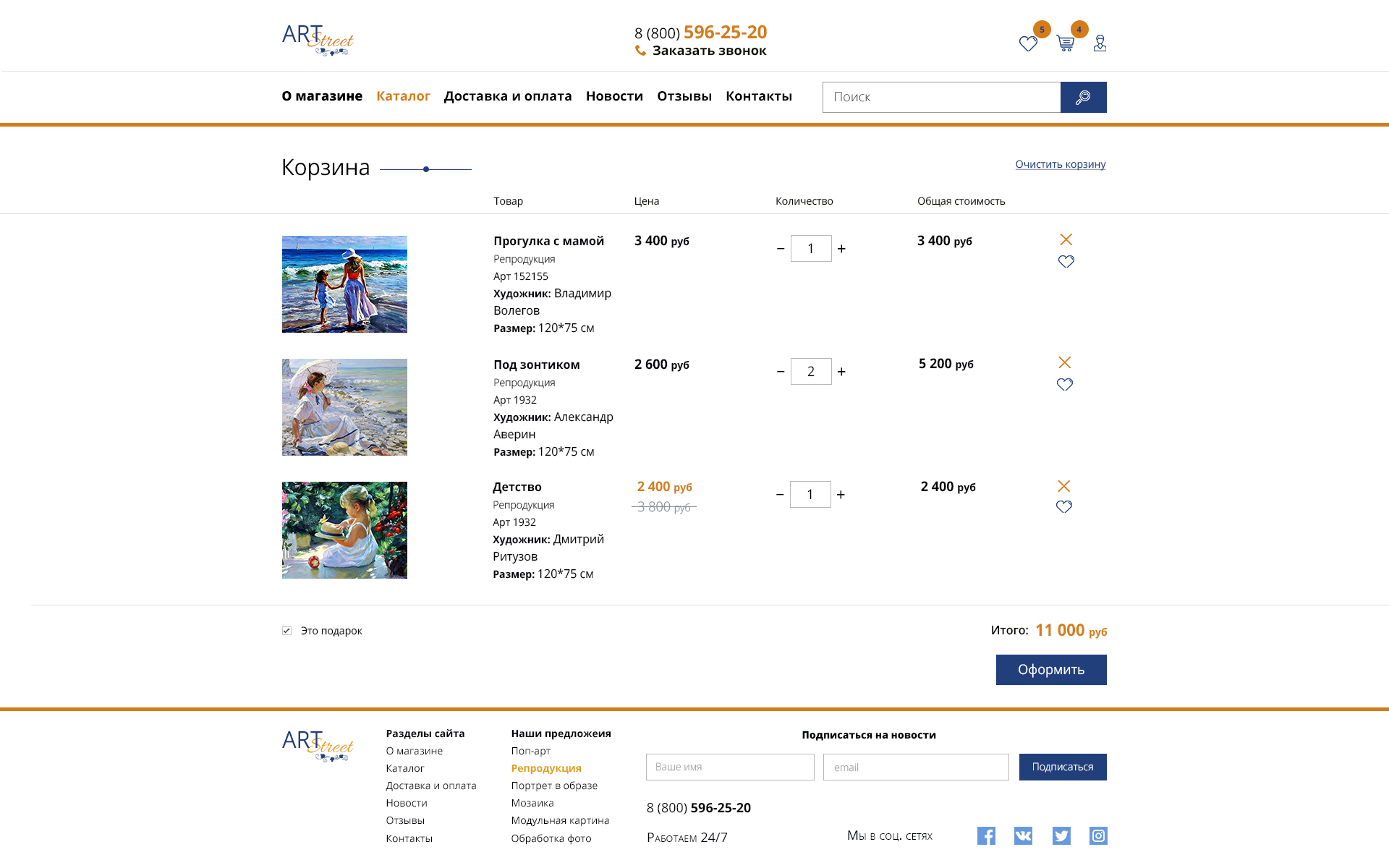This screenshot has width=1389, height=868.
Task: Remove "Прогулка с мамой" with X icon
Action: [1066, 239]
